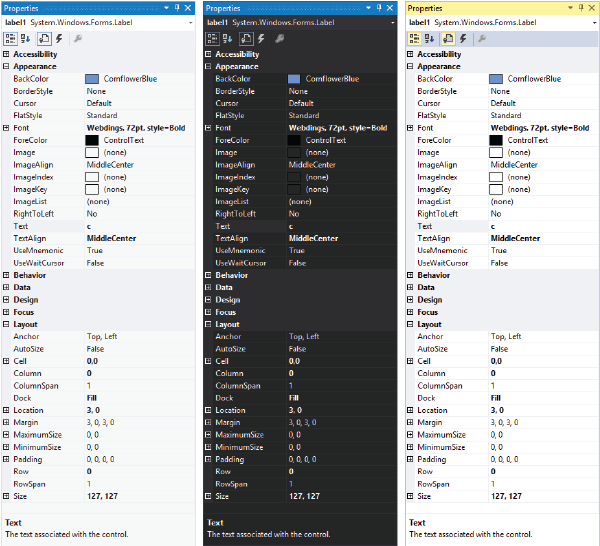Image resolution: width=600 pixels, height=546 pixels.
Task: Close the dark middle Properties panel
Action: click(x=390, y=8)
